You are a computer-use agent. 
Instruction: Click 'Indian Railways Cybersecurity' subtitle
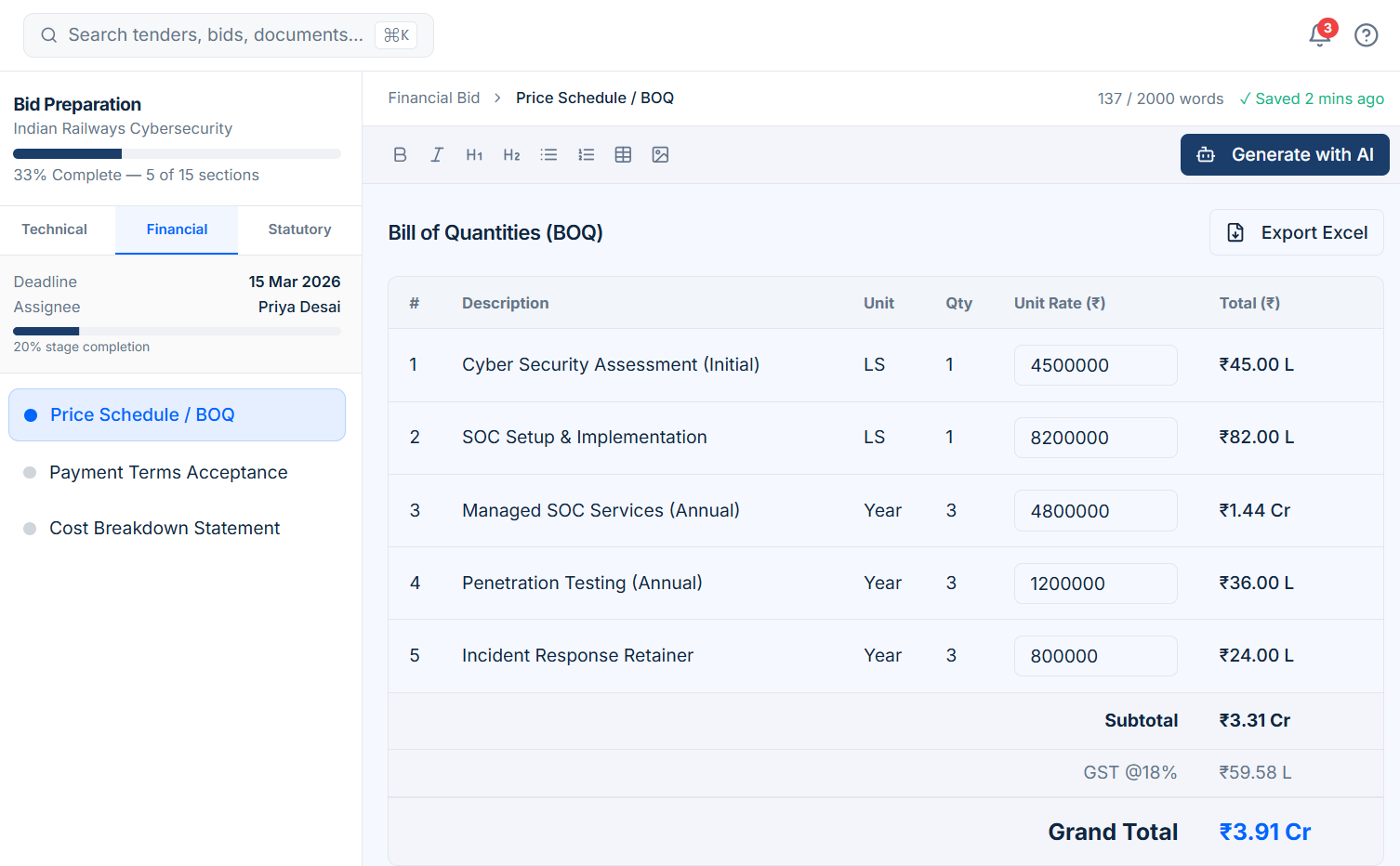[123, 128]
